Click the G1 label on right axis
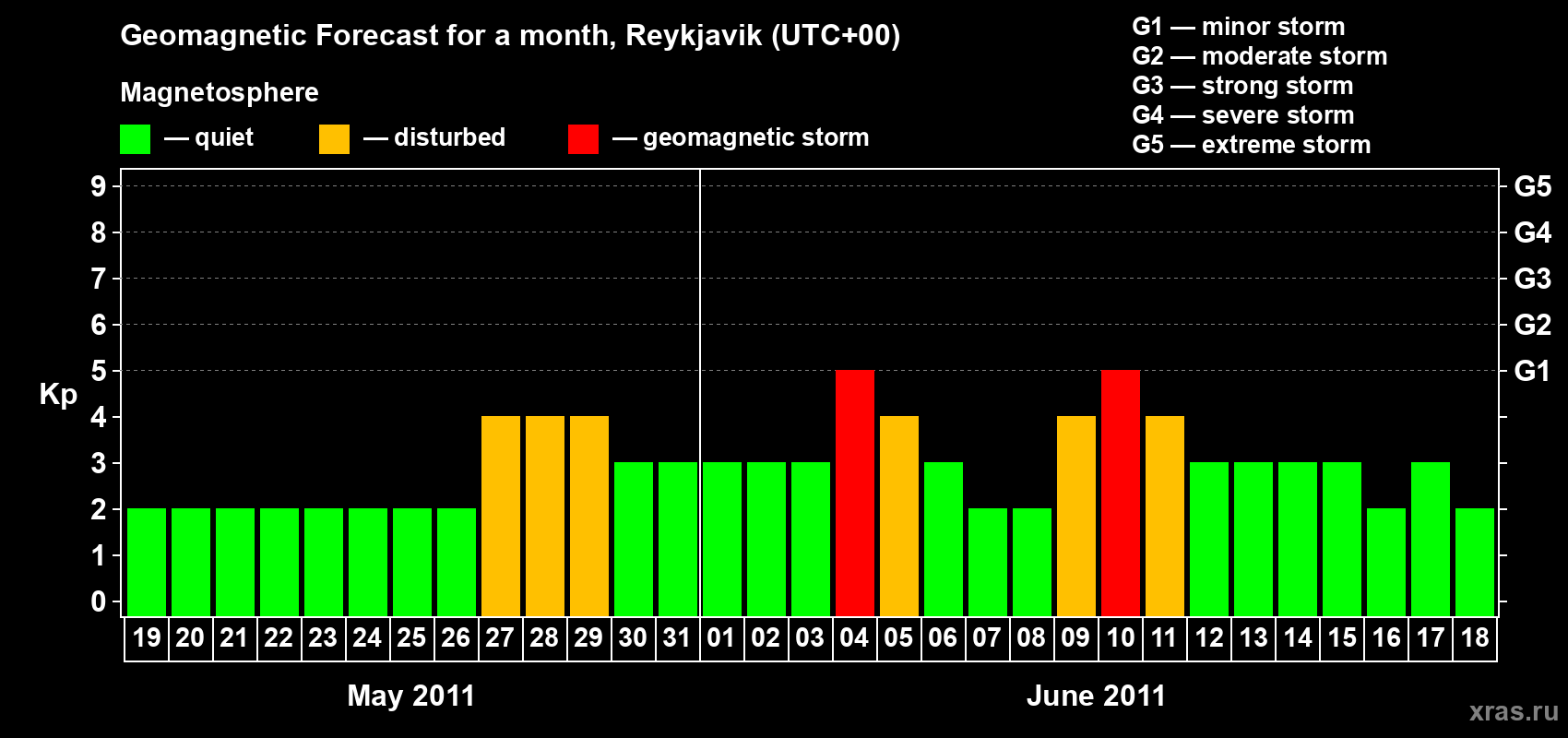Image resolution: width=1568 pixels, height=738 pixels. 1533,371
